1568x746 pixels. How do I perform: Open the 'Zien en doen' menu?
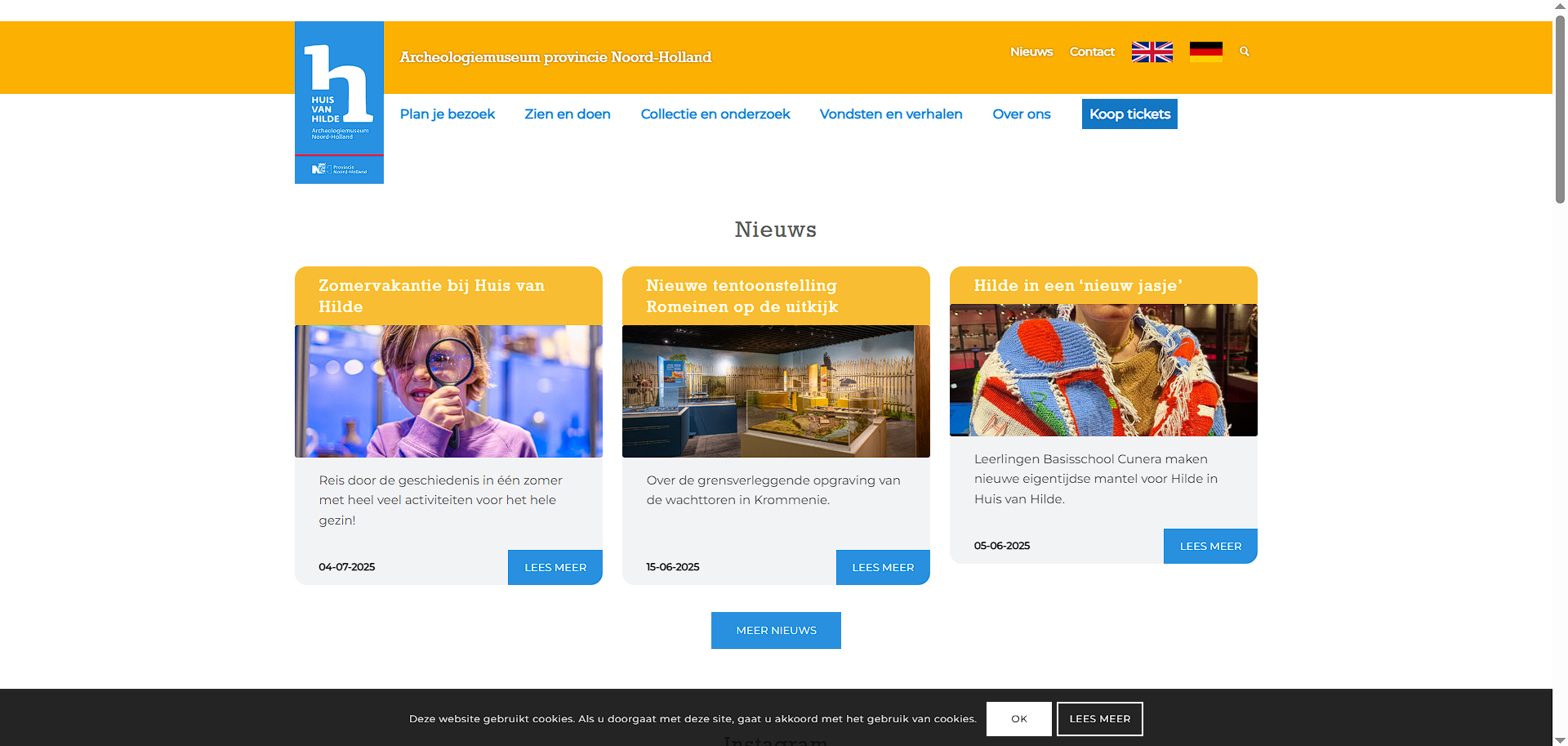[x=567, y=114]
